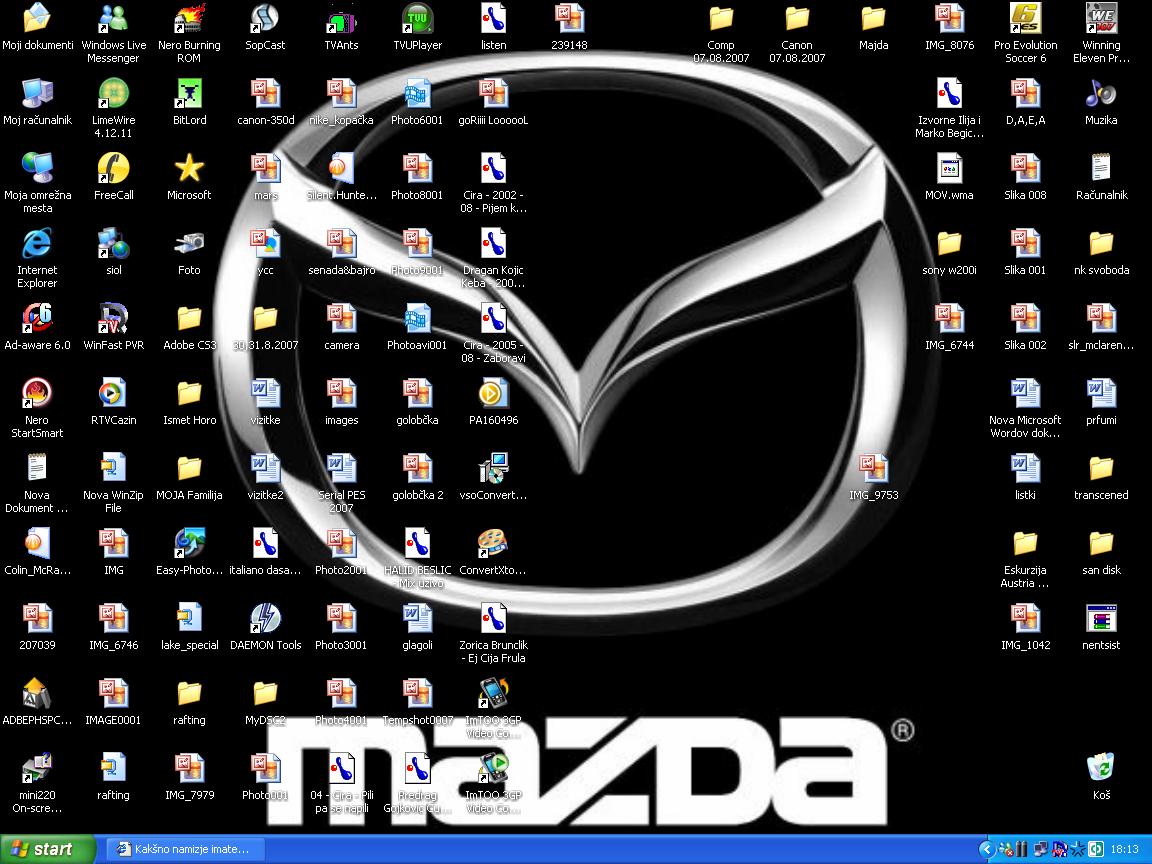
Task: Open the BitLord desktop icon
Action: (189, 94)
